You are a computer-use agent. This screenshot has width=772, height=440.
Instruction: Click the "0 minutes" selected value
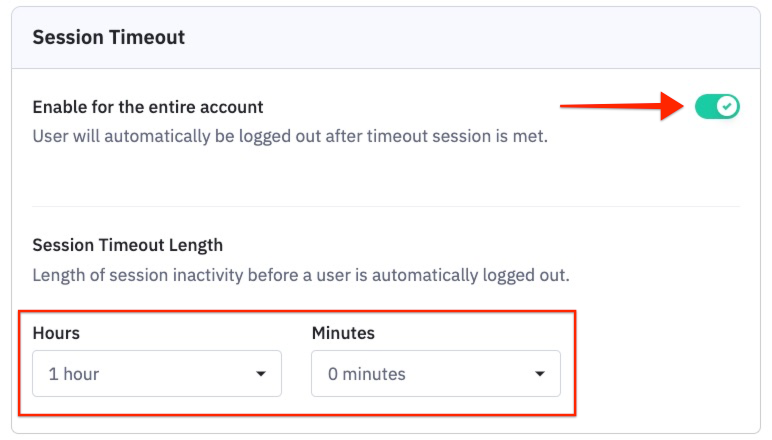pos(367,374)
